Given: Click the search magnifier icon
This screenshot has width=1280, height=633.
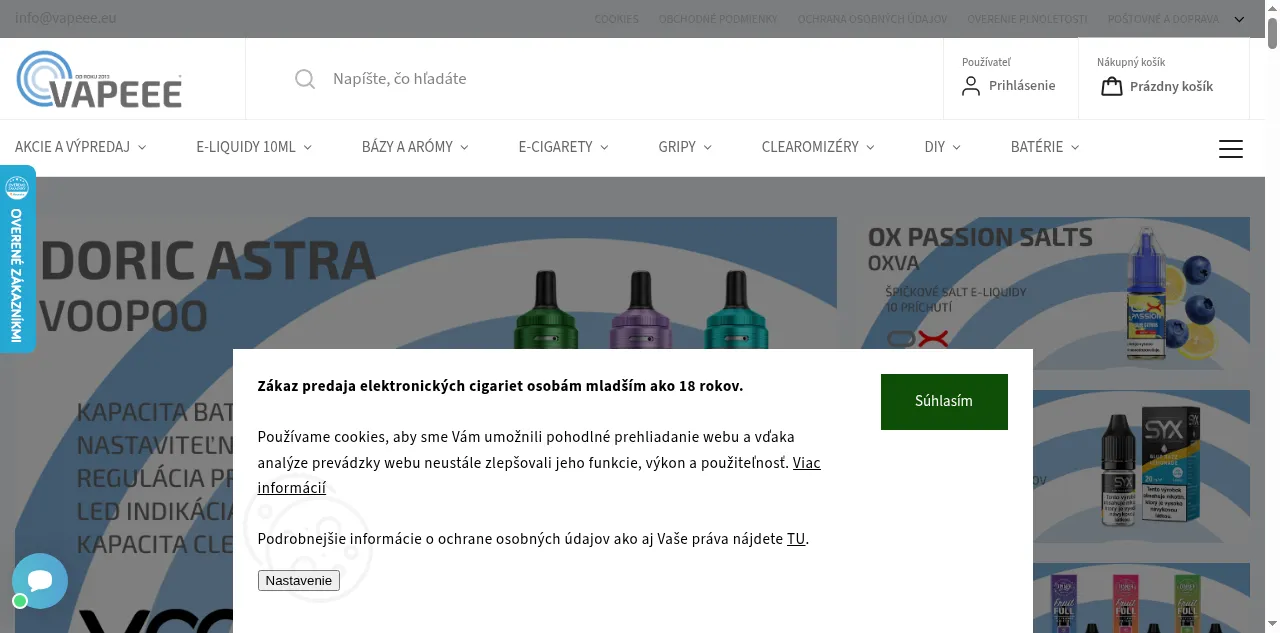Looking at the screenshot, I should click(x=305, y=79).
